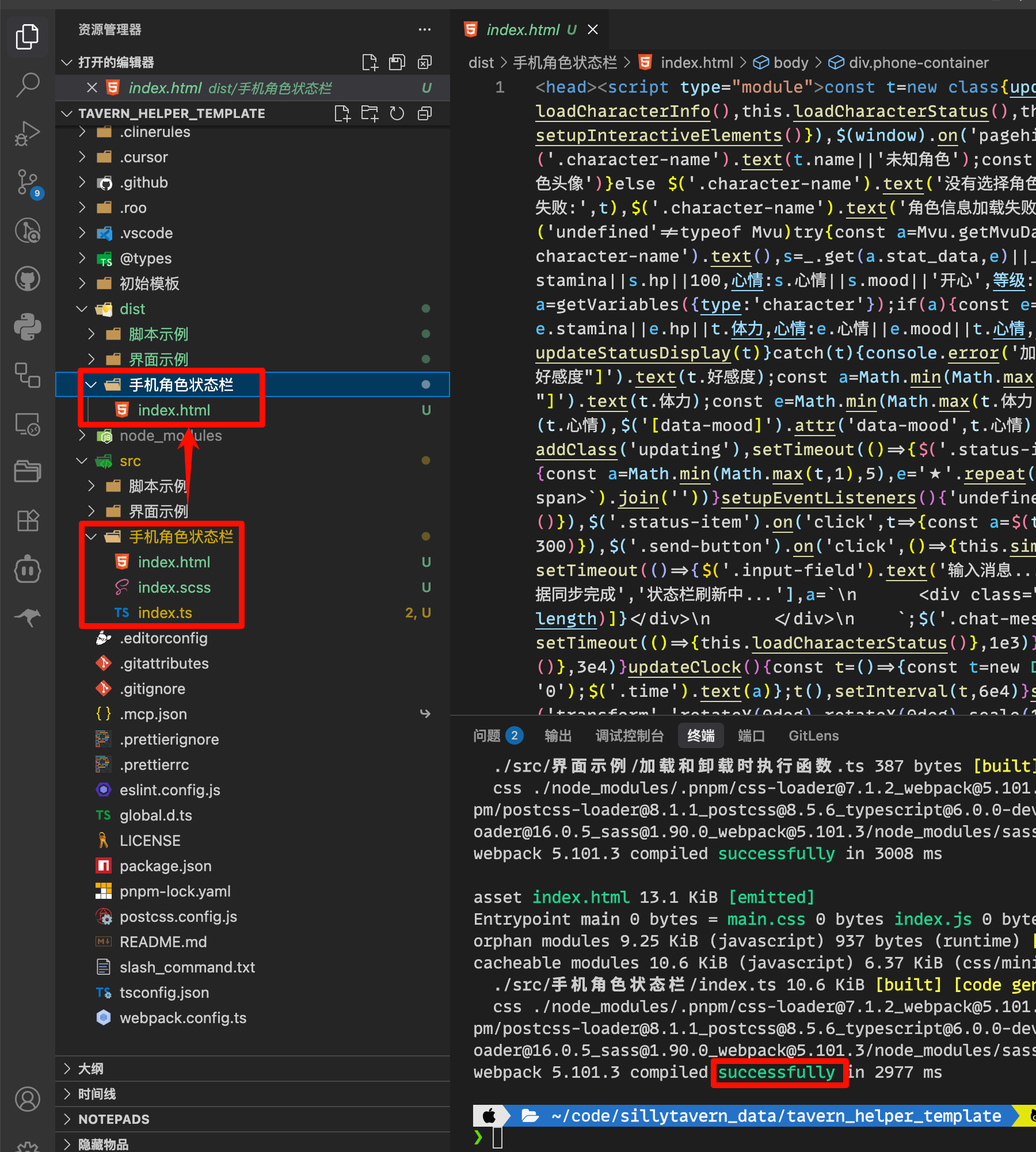
Task: Open the GitHub icon in activity bar
Action: [27, 279]
